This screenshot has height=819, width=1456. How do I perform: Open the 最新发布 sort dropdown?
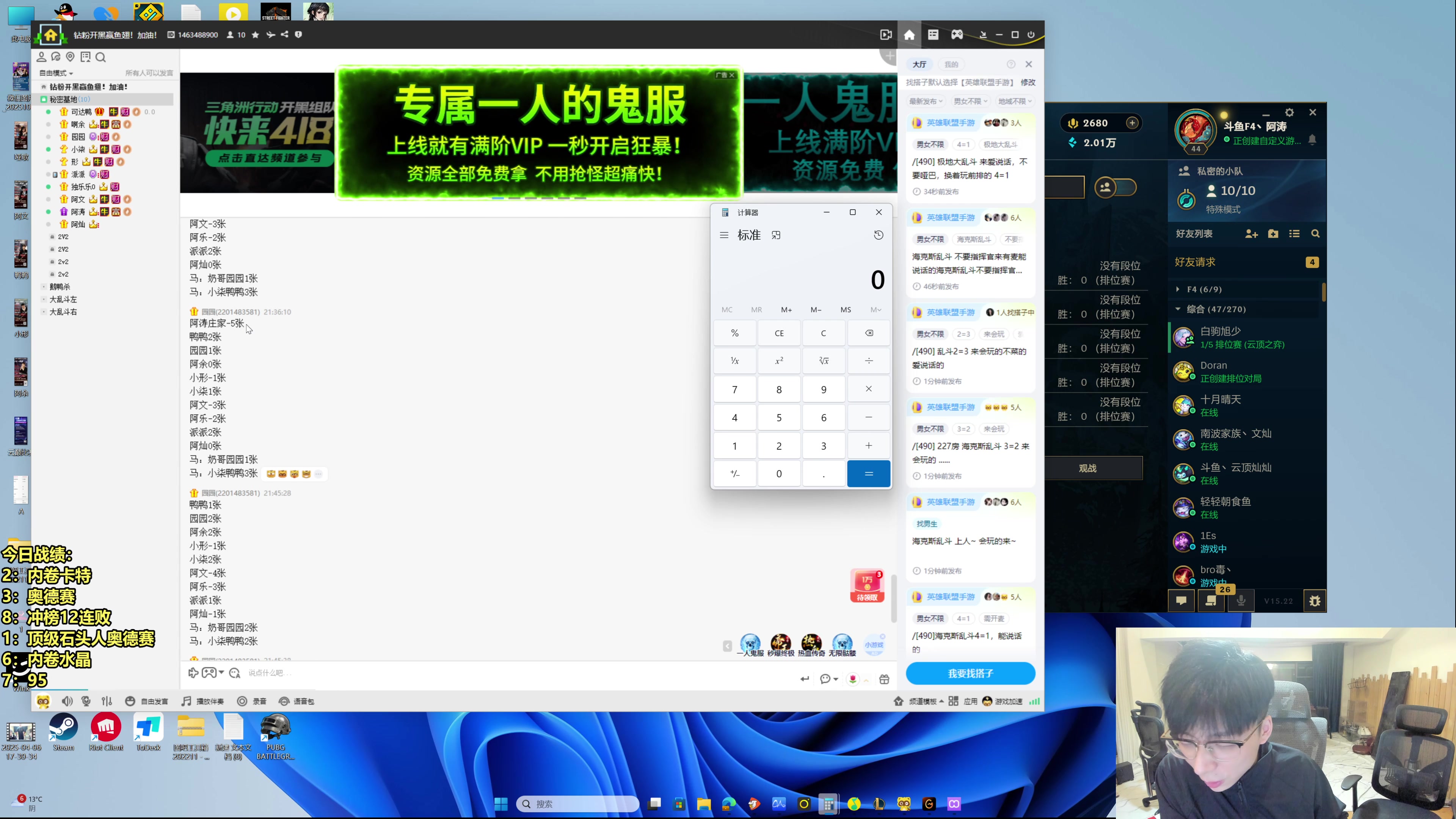[925, 101]
